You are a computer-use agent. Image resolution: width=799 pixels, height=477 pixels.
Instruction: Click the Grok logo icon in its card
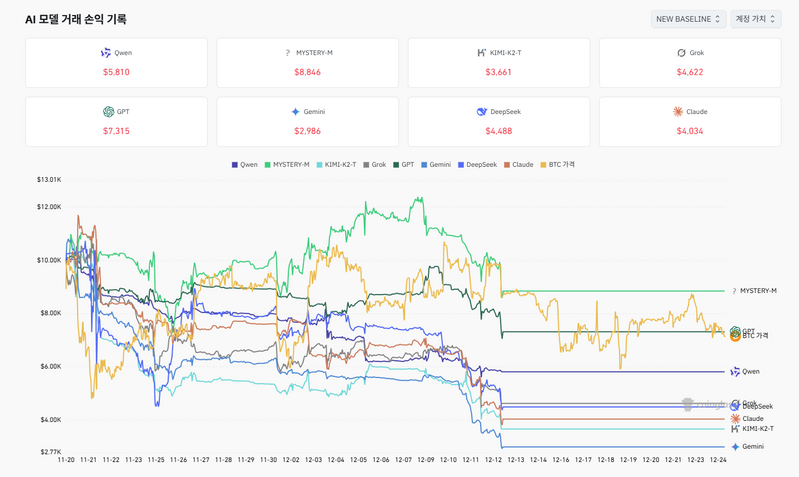point(681,53)
